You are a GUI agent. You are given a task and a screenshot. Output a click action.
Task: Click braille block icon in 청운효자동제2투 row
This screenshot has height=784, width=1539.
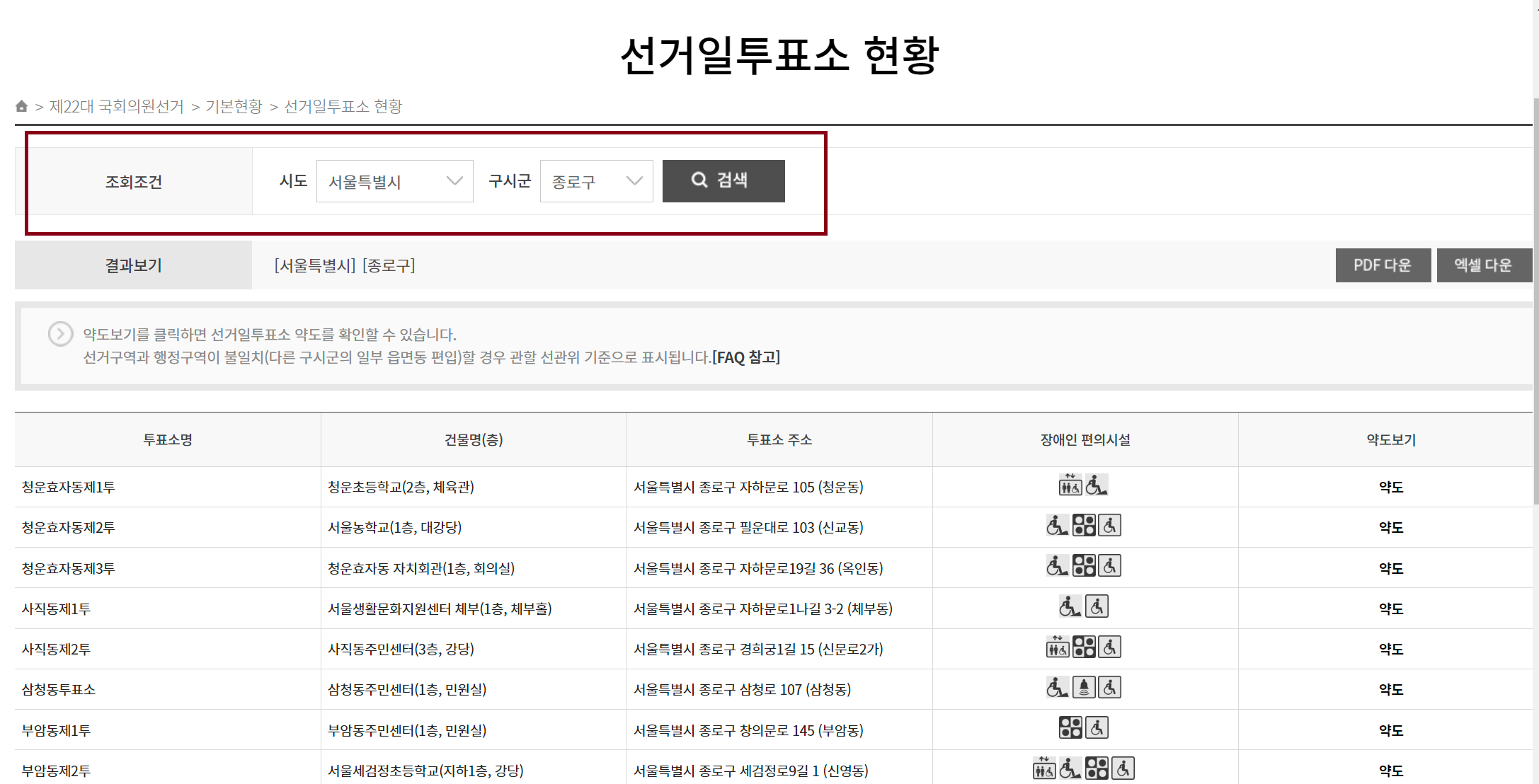1084,525
